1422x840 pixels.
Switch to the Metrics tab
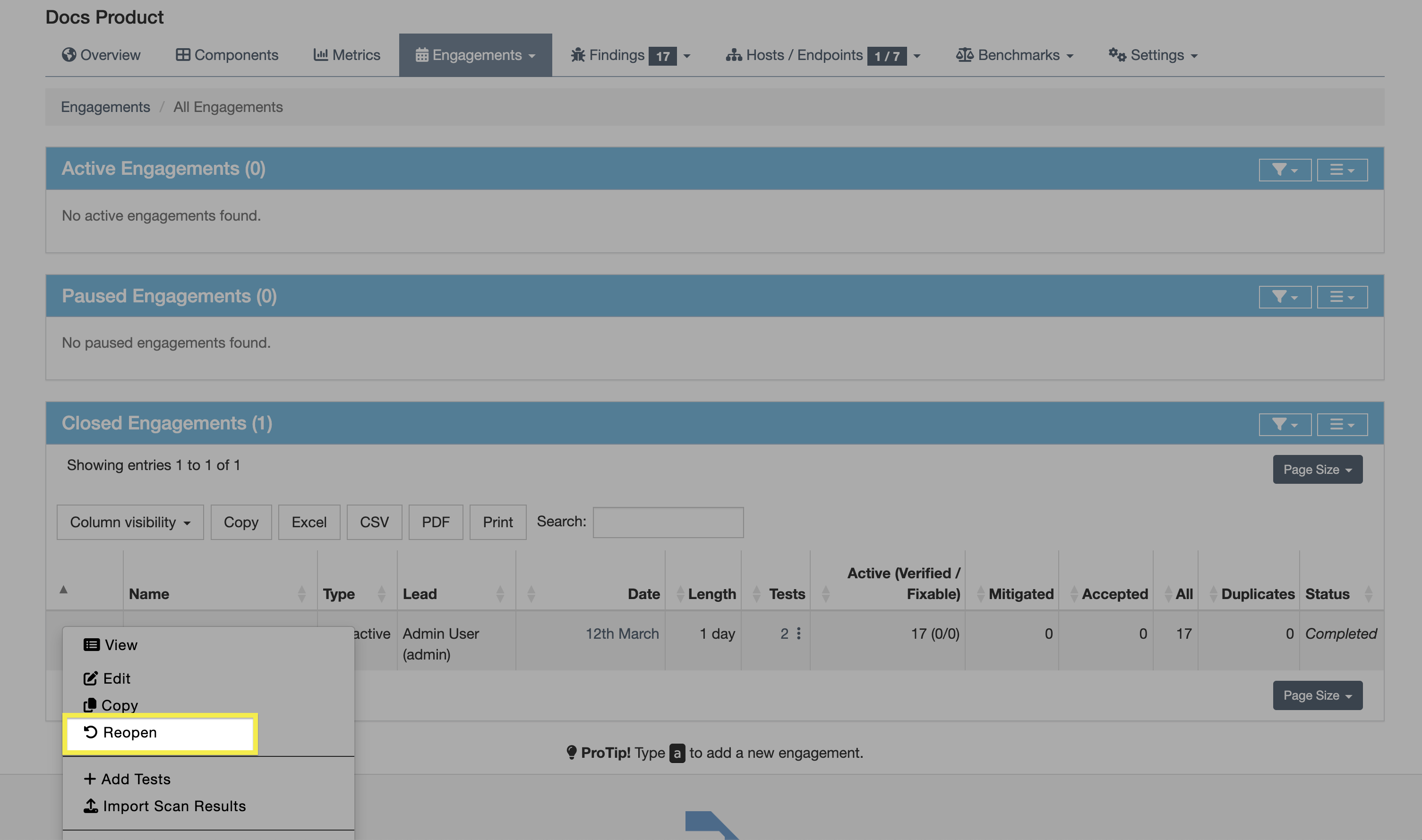click(347, 55)
